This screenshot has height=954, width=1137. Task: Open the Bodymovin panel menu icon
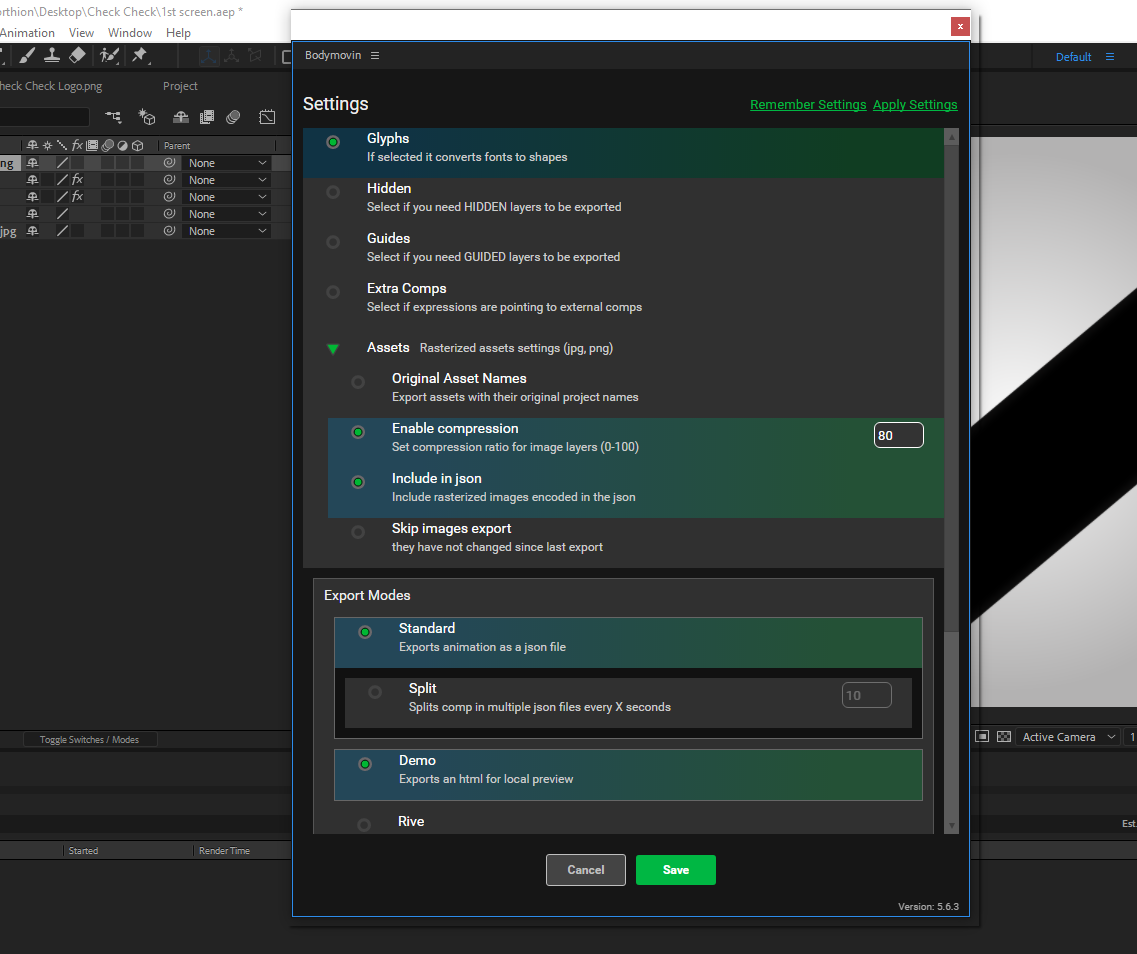coord(375,56)
